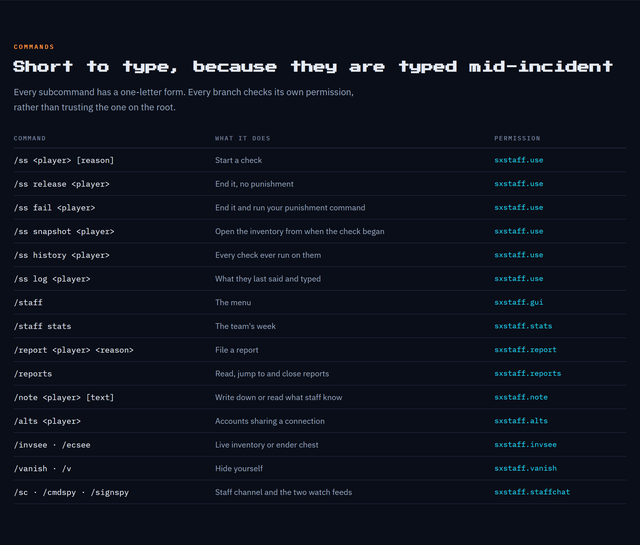Click 'Write down or read what staff know'
Screen dimensions: 640x545
click(x=279, y=397)
